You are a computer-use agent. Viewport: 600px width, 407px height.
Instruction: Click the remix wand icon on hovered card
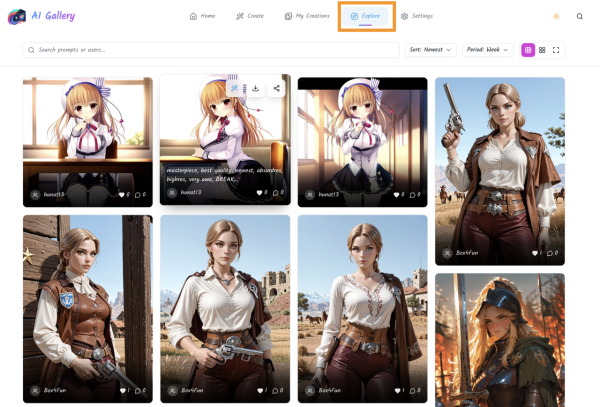[x=235, y=88]
